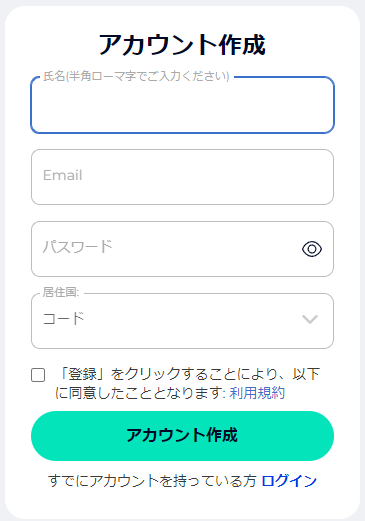Click the に同意したこととなります text line

(x=141, y=393)
